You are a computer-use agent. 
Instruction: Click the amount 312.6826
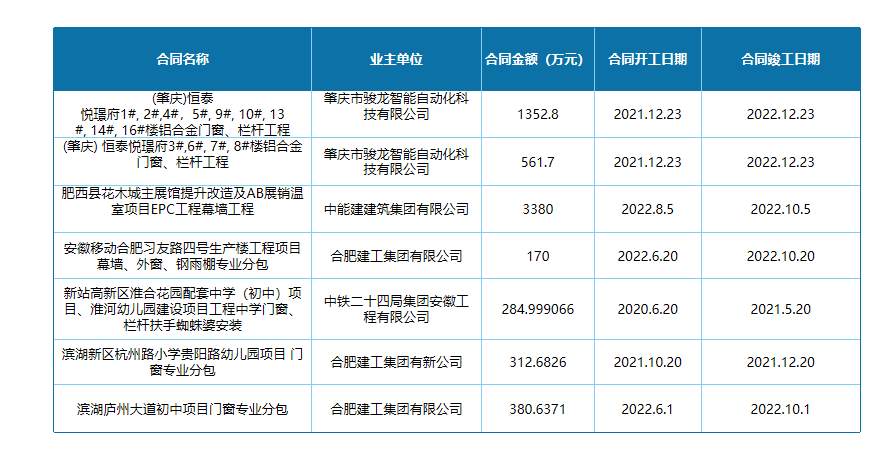coord(537,362)
